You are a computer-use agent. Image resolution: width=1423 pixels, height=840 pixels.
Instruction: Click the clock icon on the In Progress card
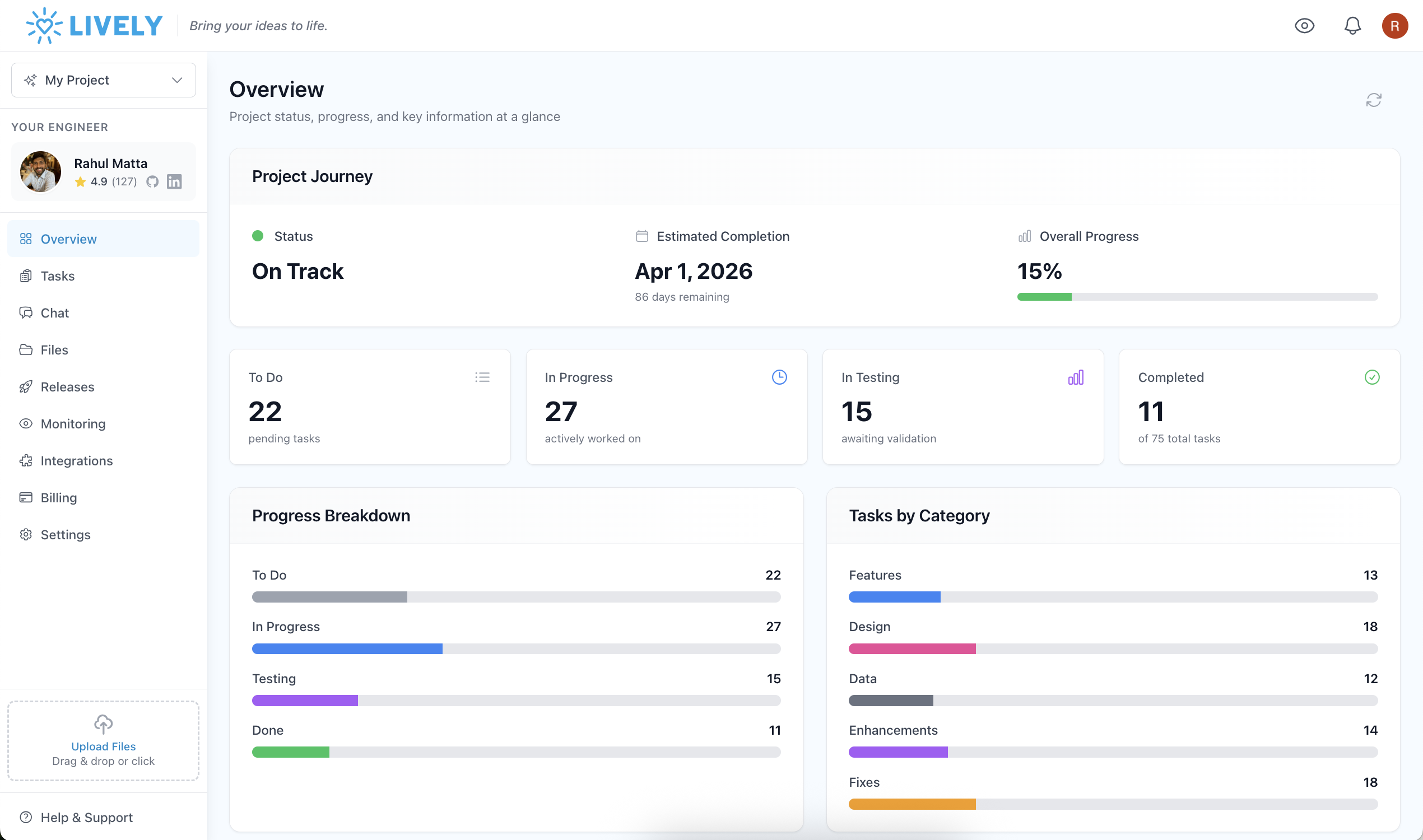(779, 376)
